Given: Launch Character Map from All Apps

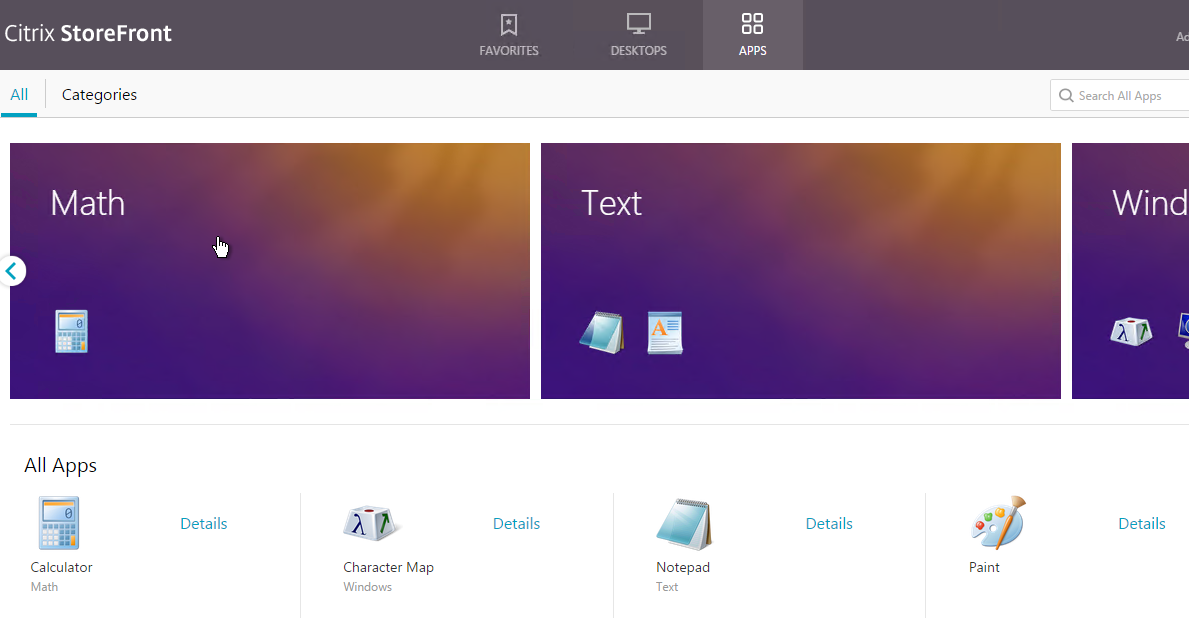Looking at the screenshot, I should [372, 523].
